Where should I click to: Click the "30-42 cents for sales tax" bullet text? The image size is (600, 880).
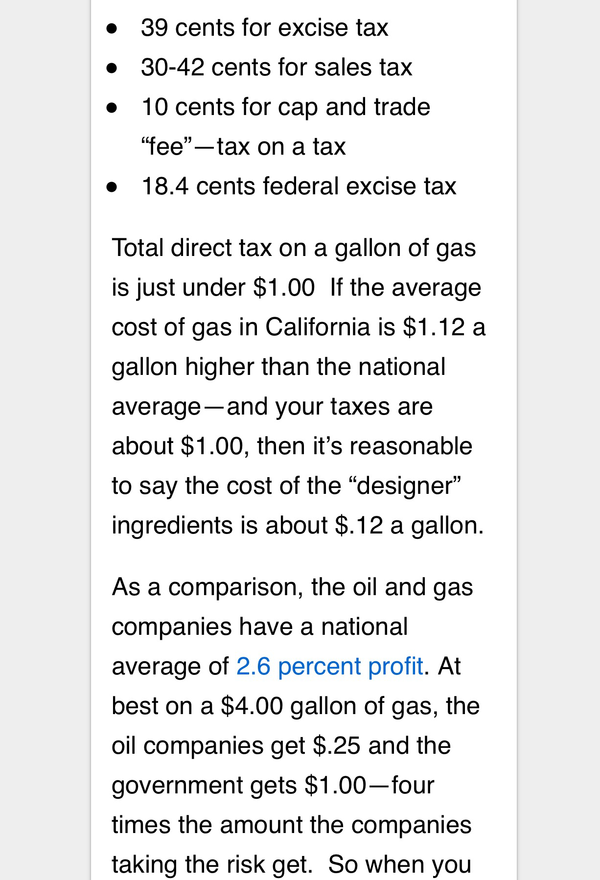coord(276,67)
